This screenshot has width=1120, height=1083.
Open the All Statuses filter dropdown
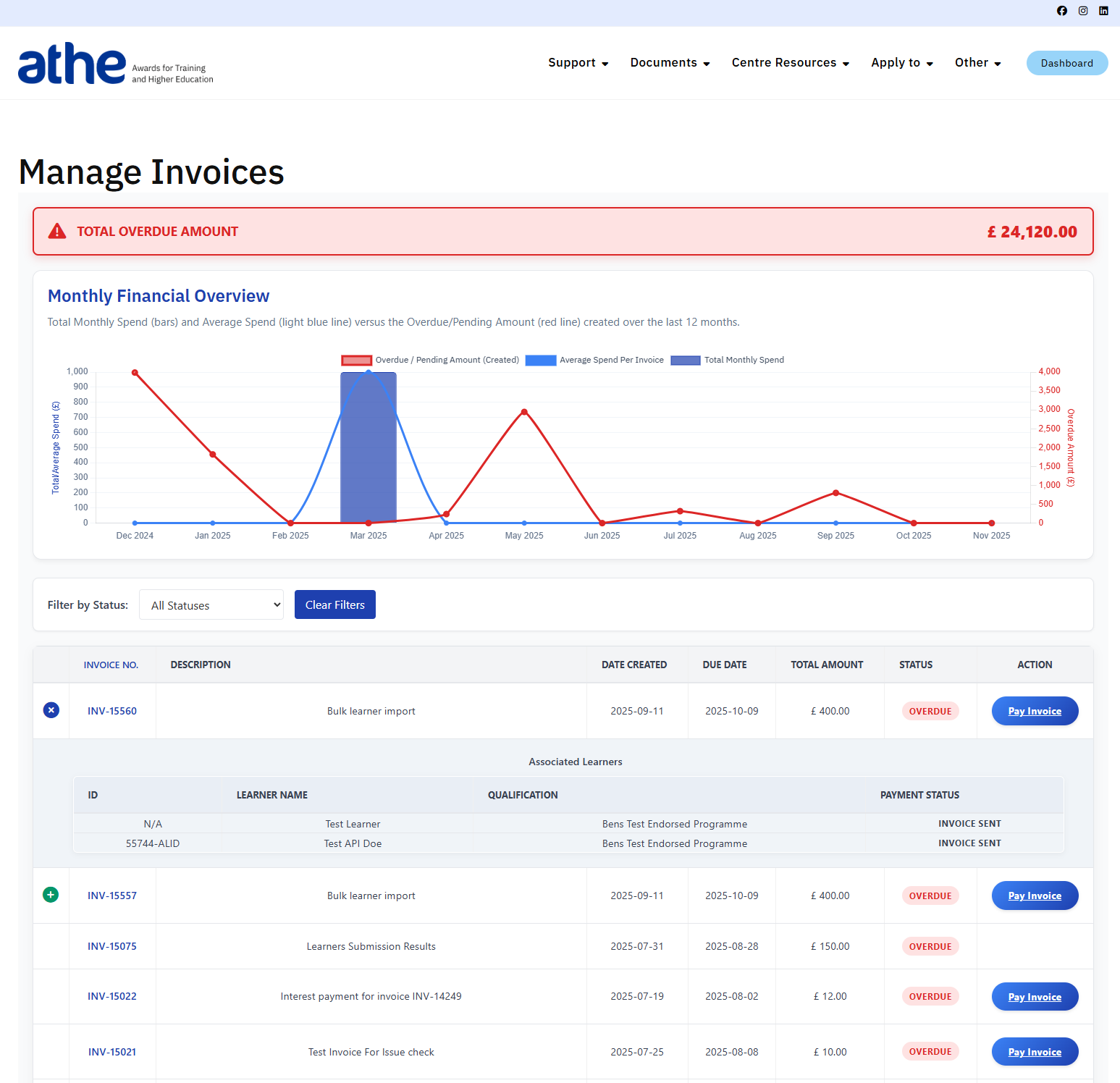(211, 605)
